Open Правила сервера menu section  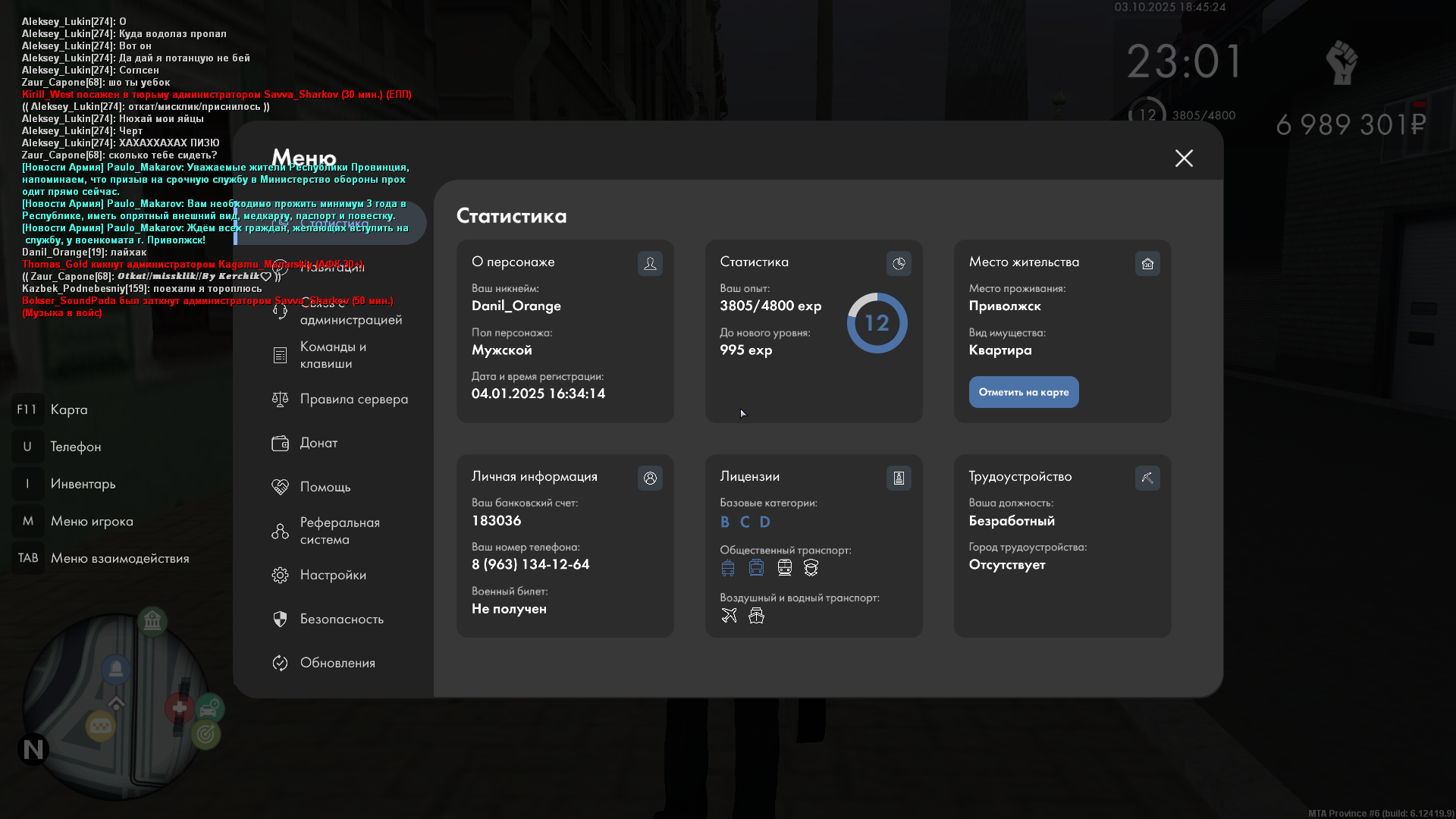click(353, 399)
